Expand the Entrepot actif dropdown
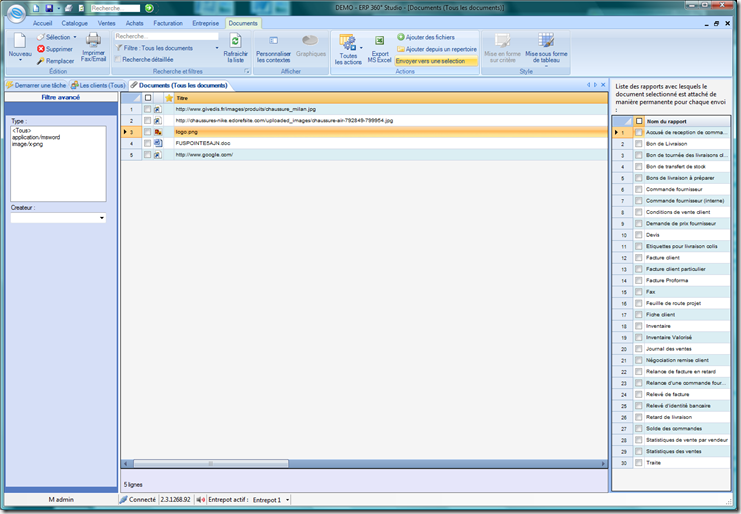 tap(287, 500)
